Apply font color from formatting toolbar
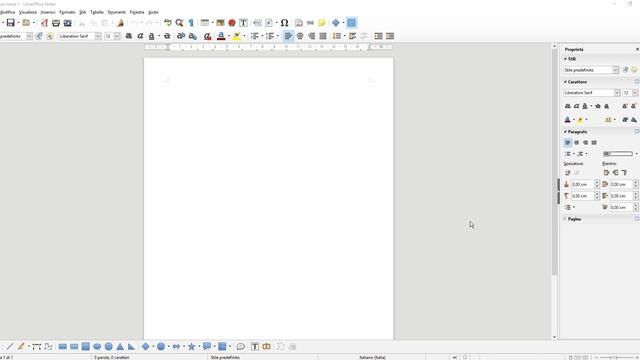Image resolution: width=640 pixels, height=360 pixels. coord(221,36)
